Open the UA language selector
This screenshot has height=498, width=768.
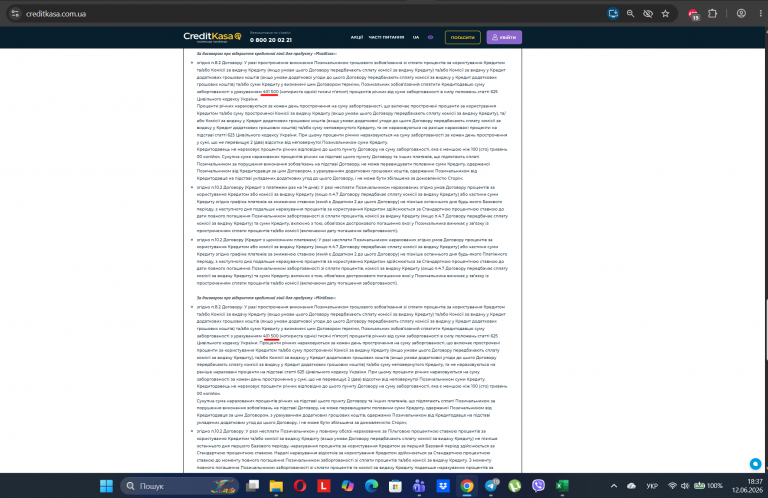click(x=416, y=37)
